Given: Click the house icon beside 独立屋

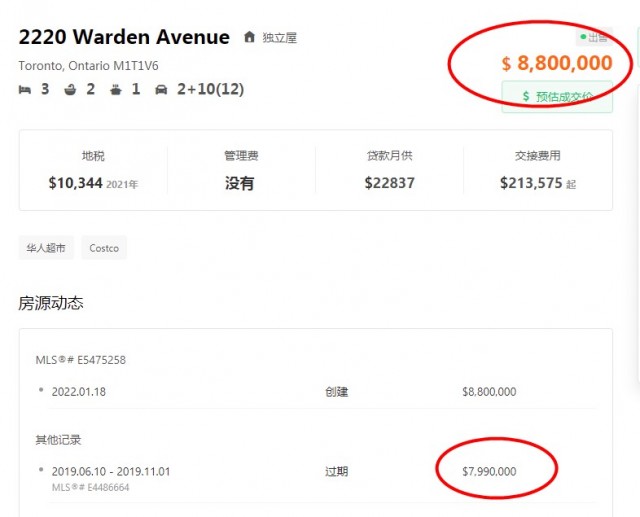Looking at the screenshot, I should pyautogui.click(x=249, y=38).
